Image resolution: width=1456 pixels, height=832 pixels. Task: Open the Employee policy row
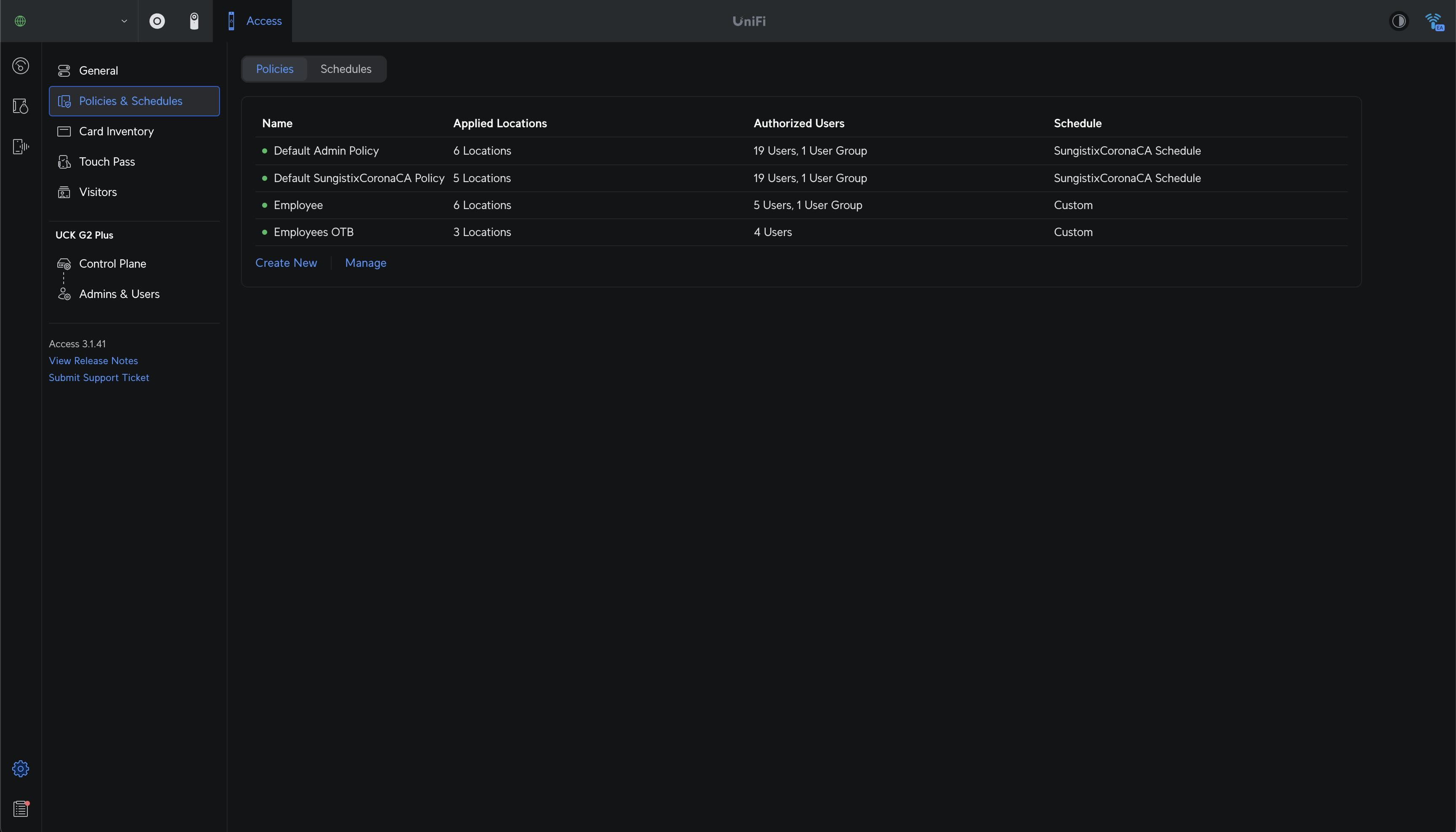(802, 205)
